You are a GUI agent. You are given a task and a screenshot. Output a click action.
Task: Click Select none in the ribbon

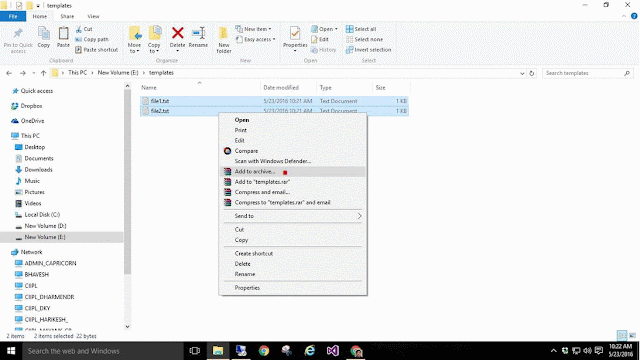[364, 40]
